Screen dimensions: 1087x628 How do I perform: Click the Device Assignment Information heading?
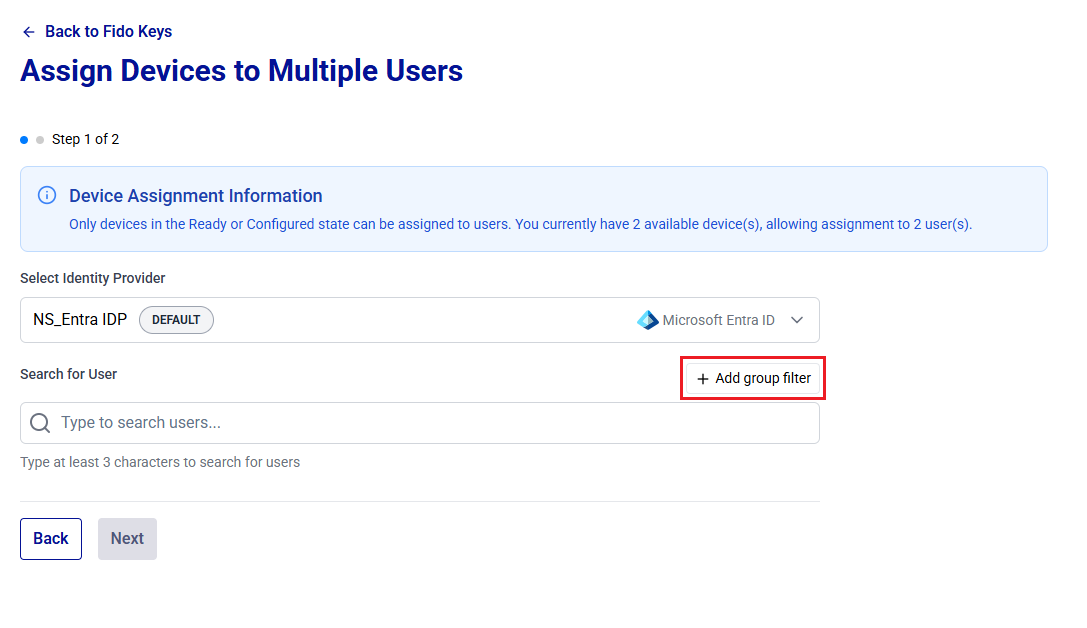195,196
